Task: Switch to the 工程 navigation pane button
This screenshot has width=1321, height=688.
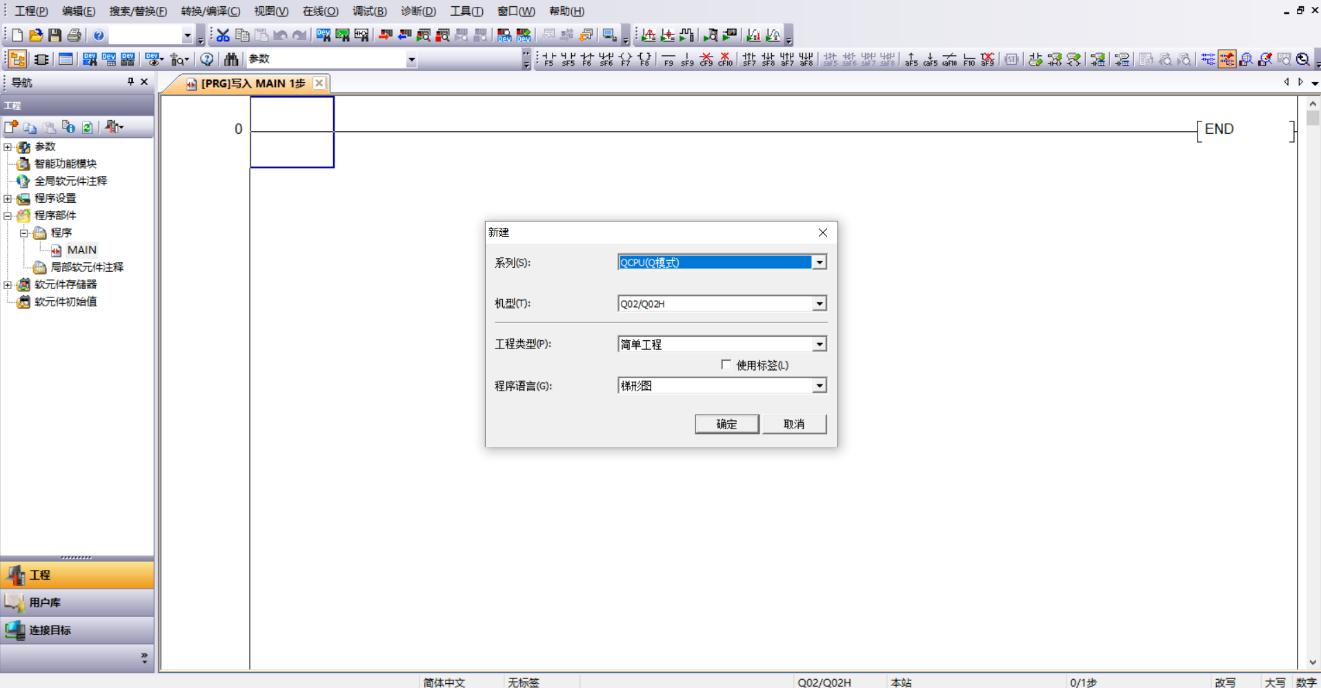Action: tap(77, 575)
